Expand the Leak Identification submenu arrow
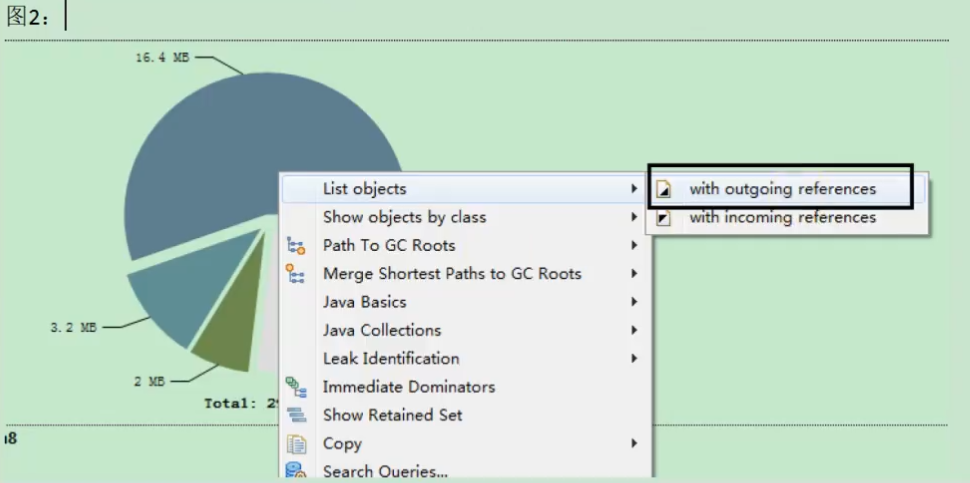 (x=634, y=359)
